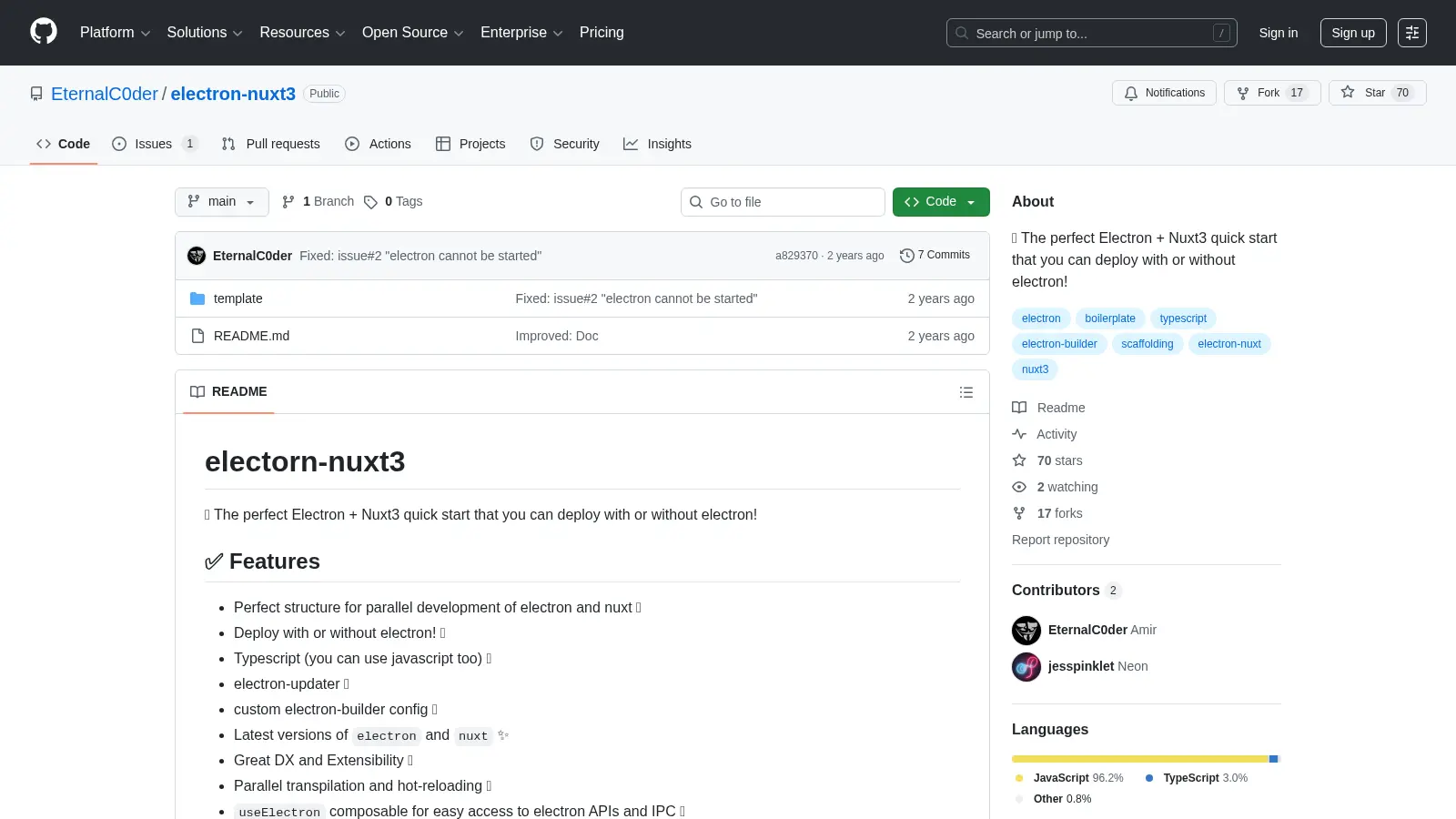Open the main branch selector dropdown
This screenshot has width=1456, height=819.
coord(222,202)
